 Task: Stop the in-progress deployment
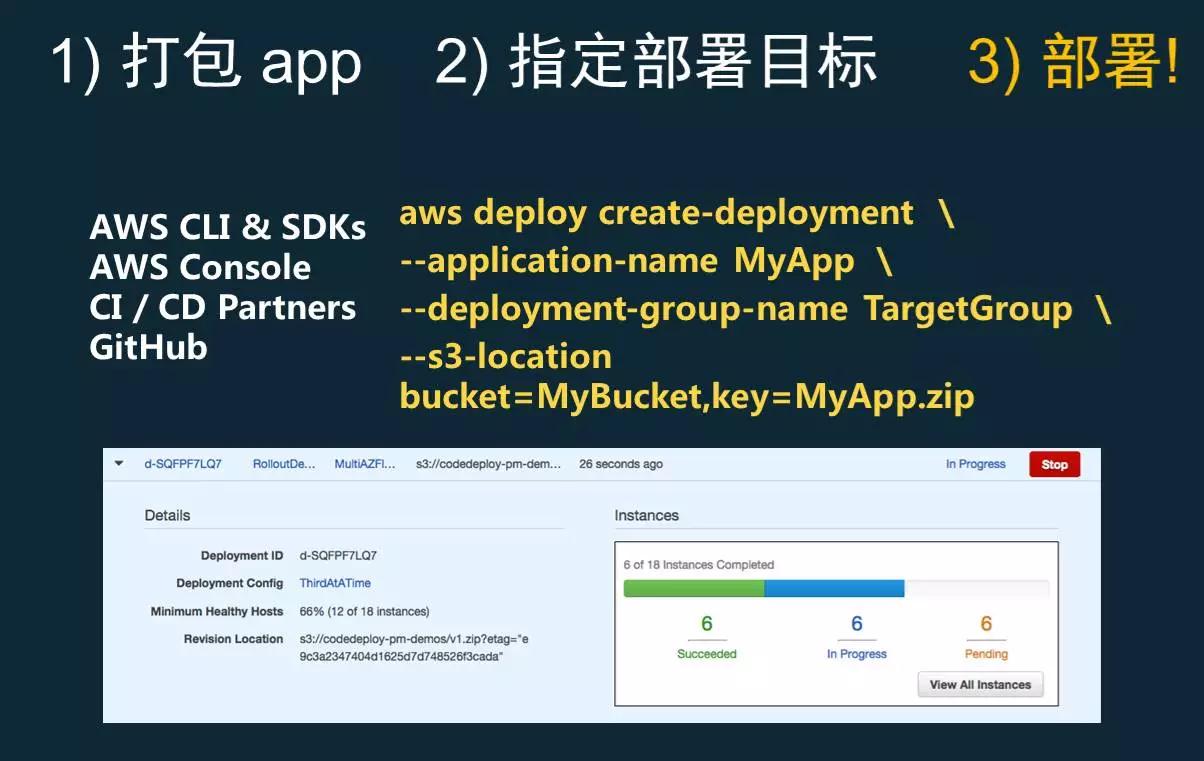click(x=1054, y=464)
